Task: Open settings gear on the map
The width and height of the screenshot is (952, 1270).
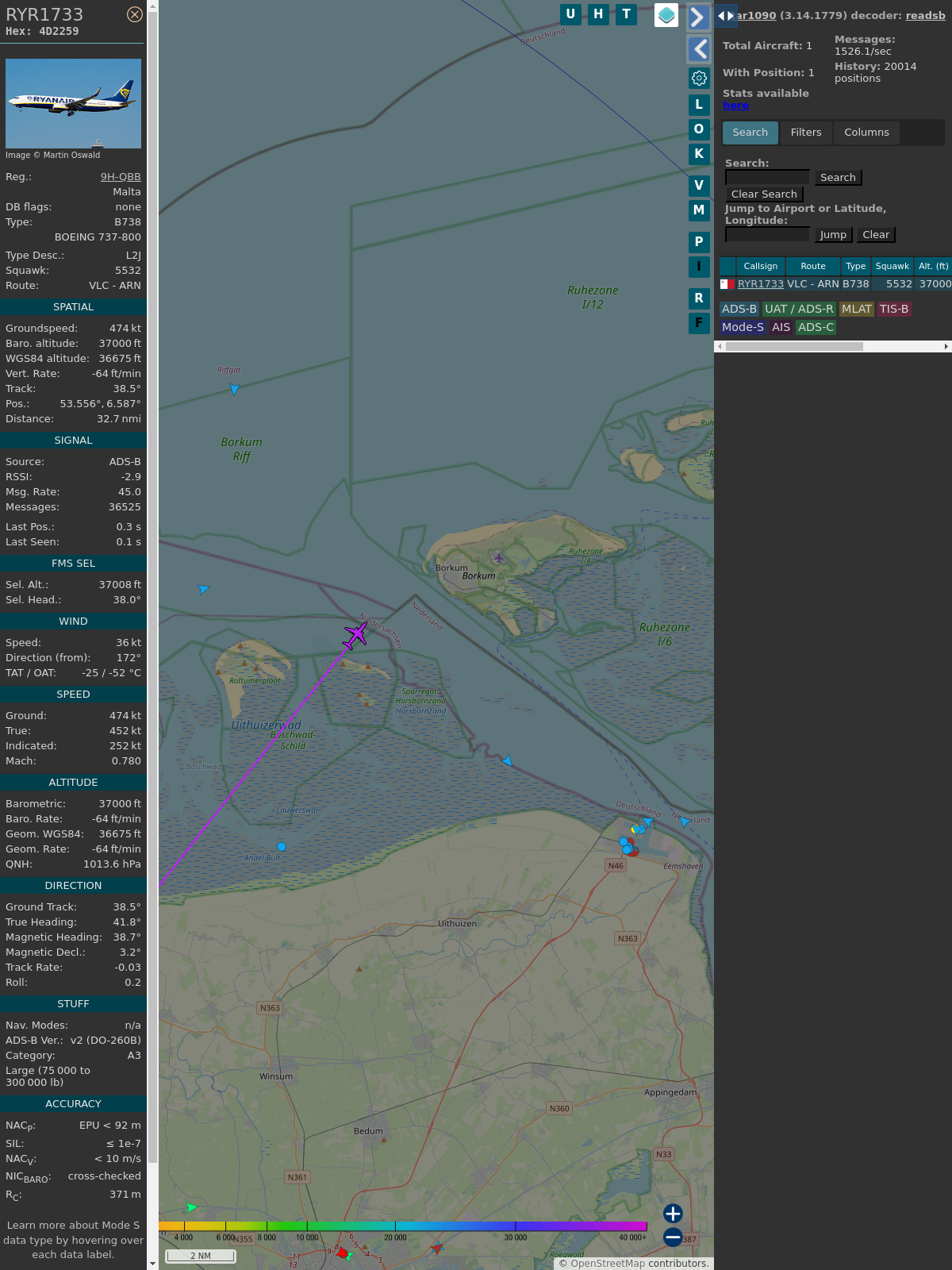Action: point(699,78)
